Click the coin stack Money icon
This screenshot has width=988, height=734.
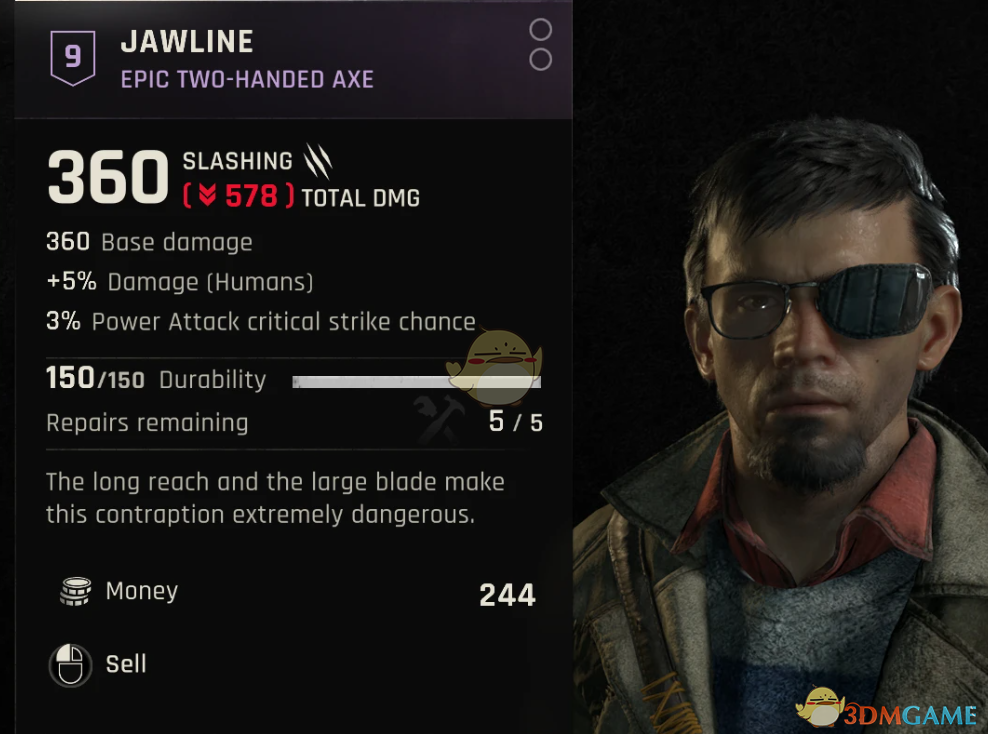(76, 592)
